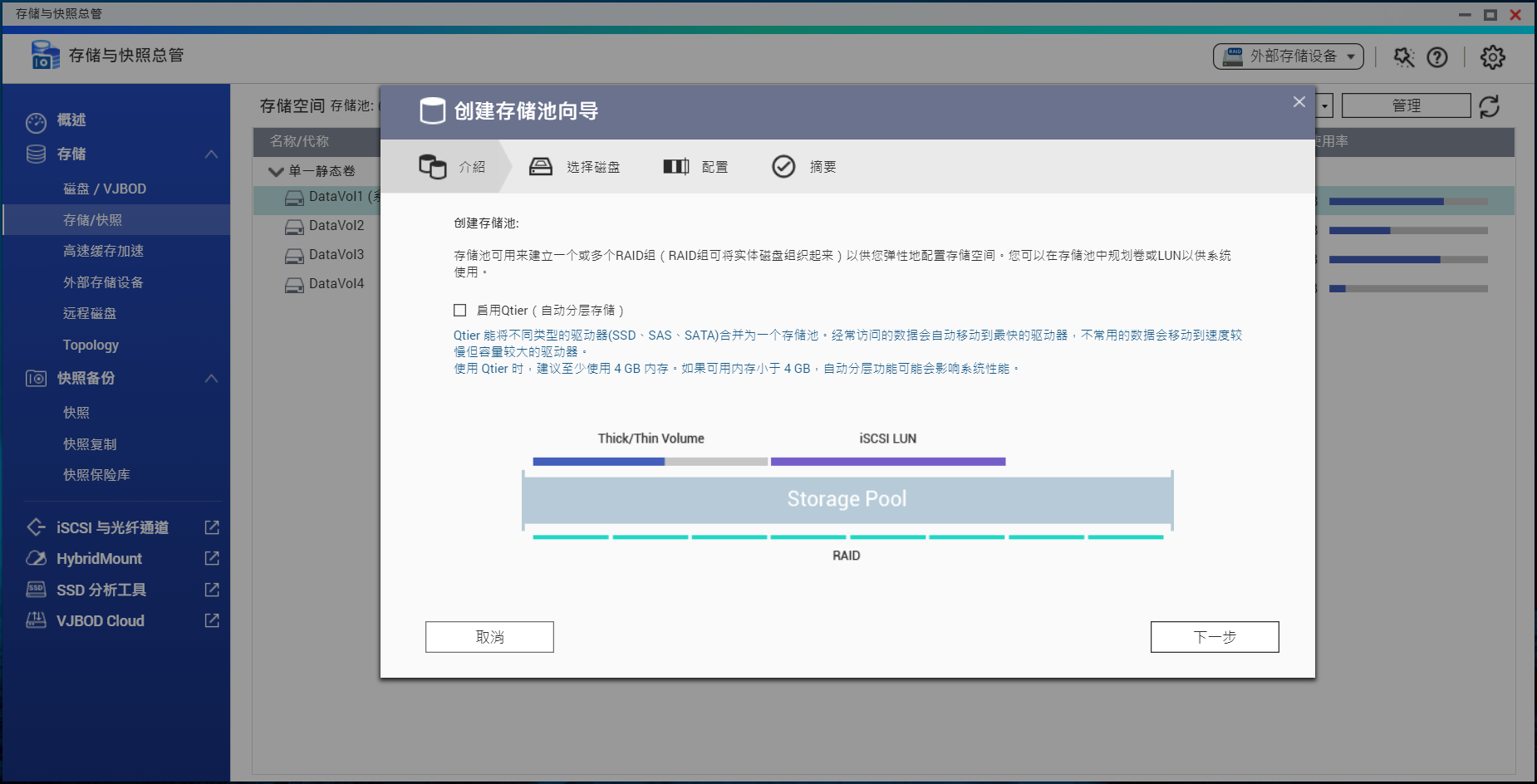Enable the Qtier auto-tiering checkbox

[x=459, y=311]
